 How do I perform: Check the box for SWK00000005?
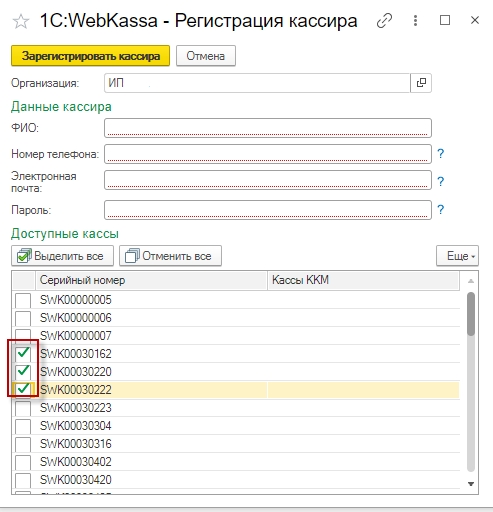point(23,300)
